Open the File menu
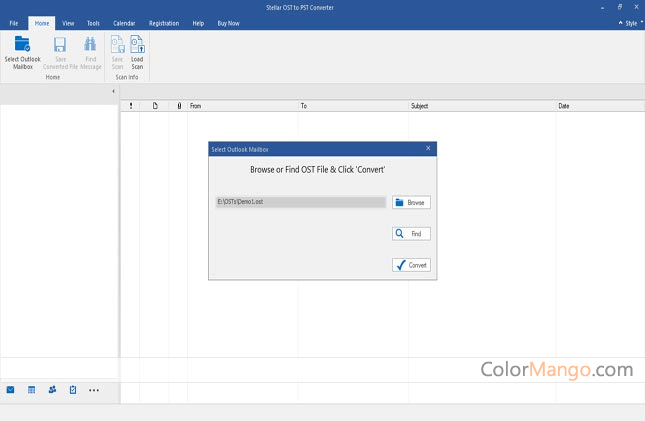The image size is (645, 421). click(x=14, y=23)
